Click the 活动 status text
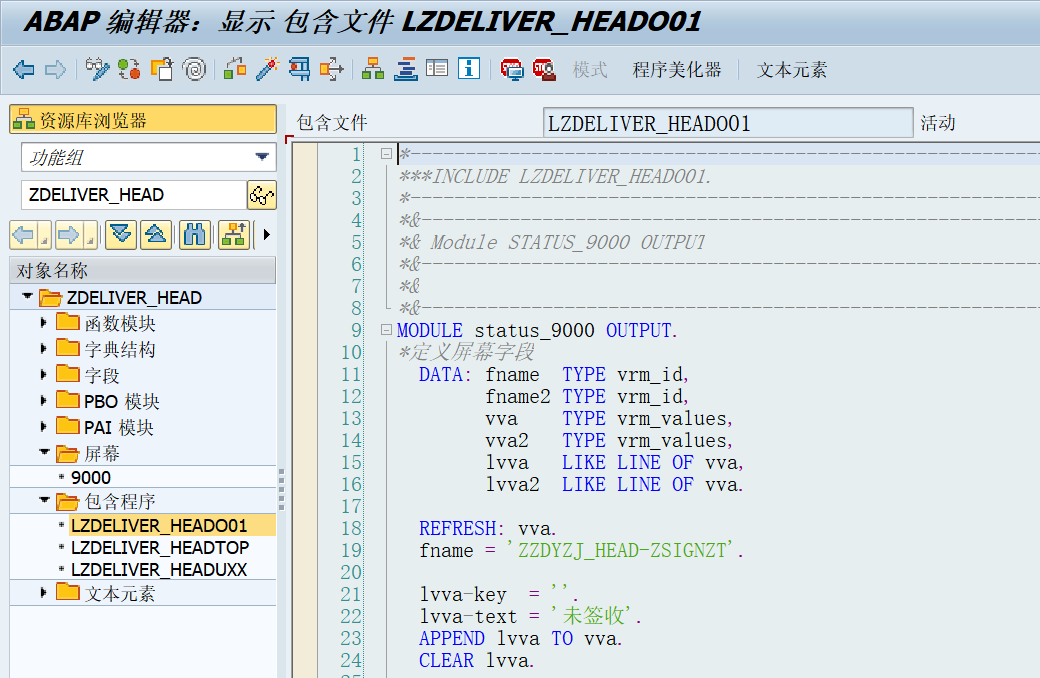Image resolution: width=1040 pixels, height=678 pixels. click(937, 123)
